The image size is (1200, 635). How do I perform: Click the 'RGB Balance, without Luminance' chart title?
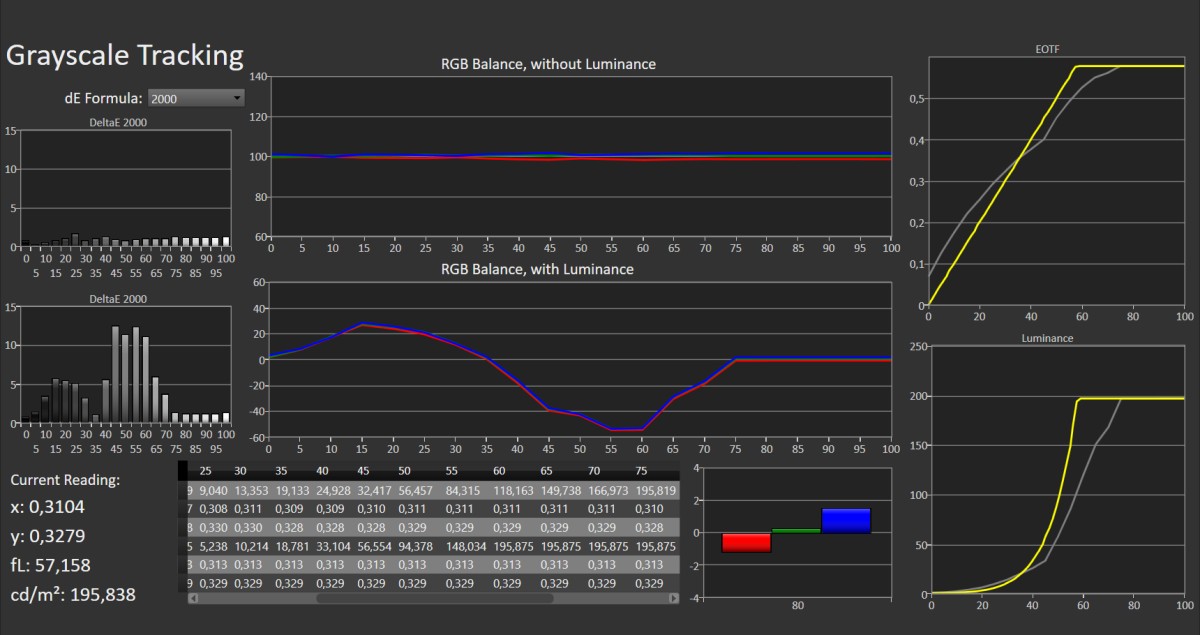tap(549, 64)
